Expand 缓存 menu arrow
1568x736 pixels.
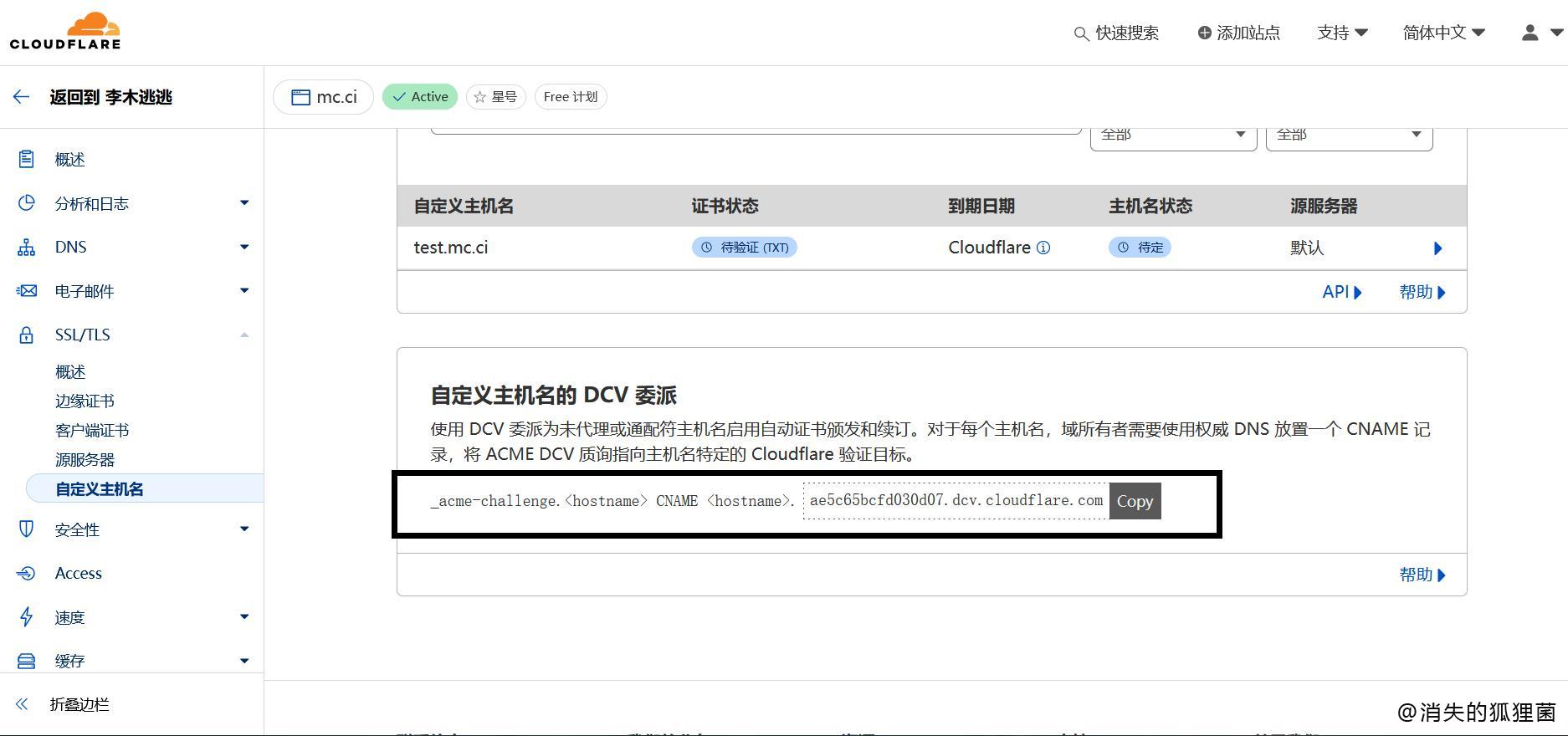244,661
